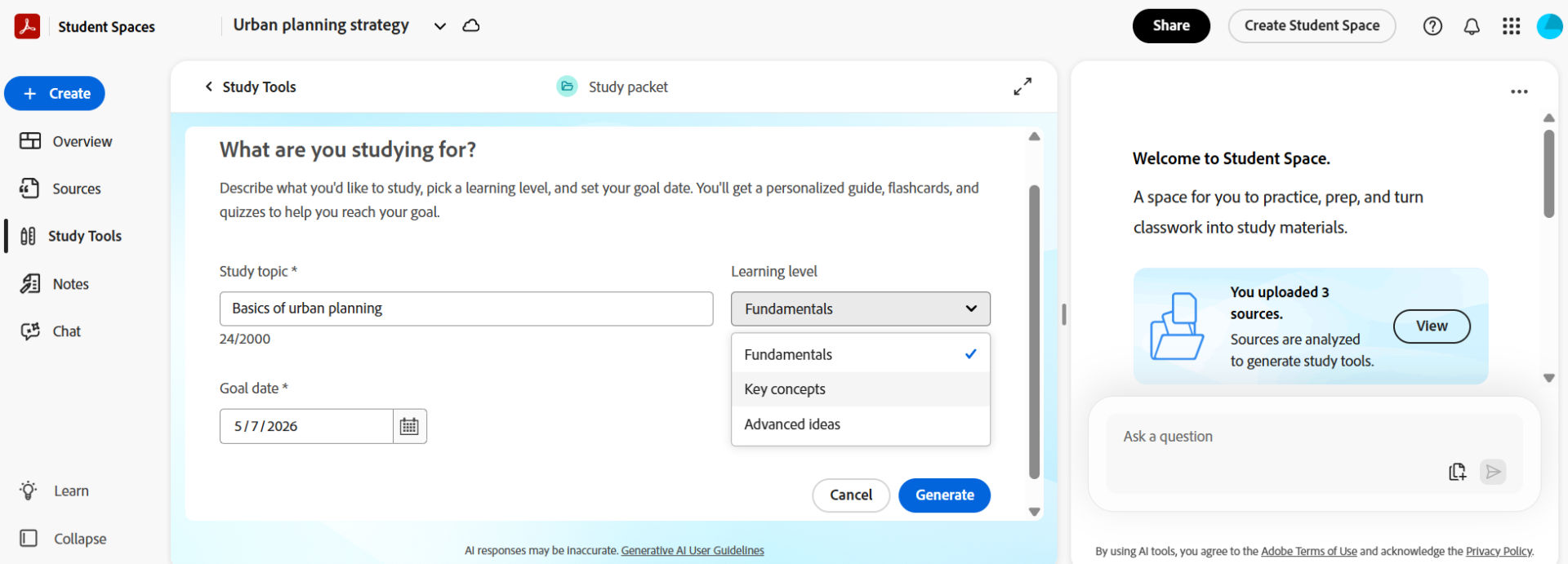1568x564 pixels.
Task: Open the notifications bell
Action: (1472, 25)
